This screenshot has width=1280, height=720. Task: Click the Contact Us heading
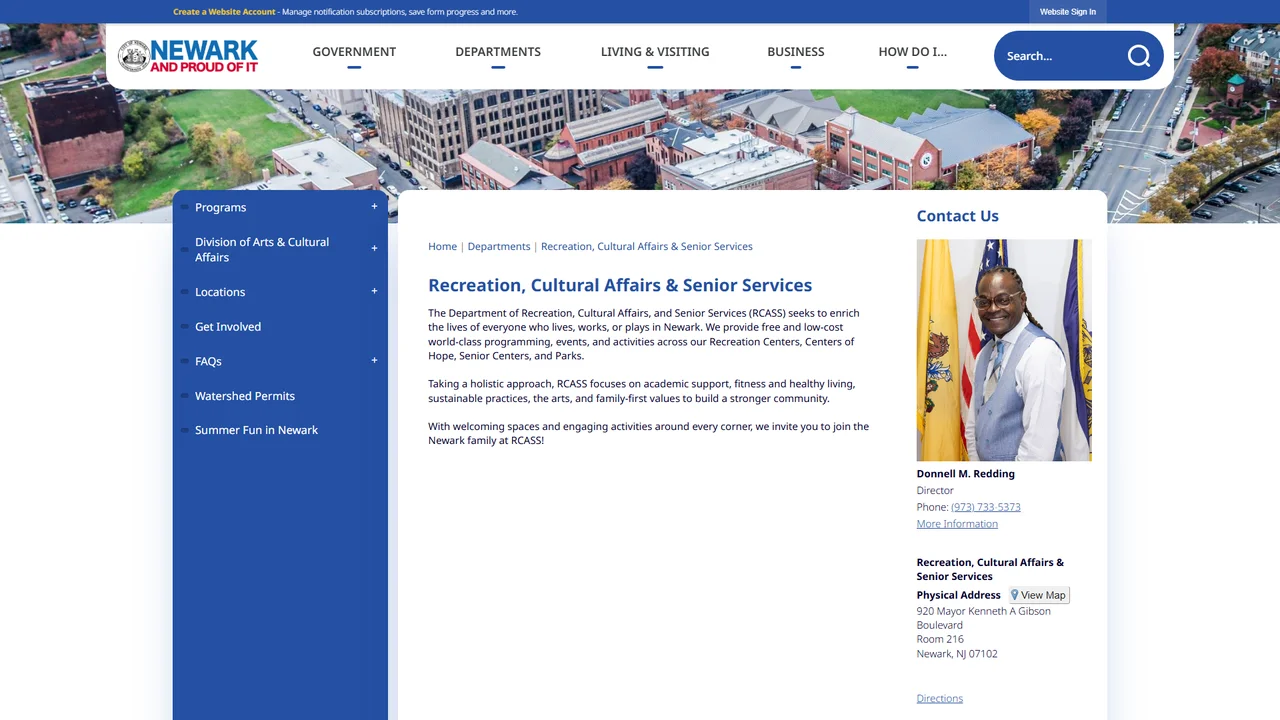tap(958, 216)
